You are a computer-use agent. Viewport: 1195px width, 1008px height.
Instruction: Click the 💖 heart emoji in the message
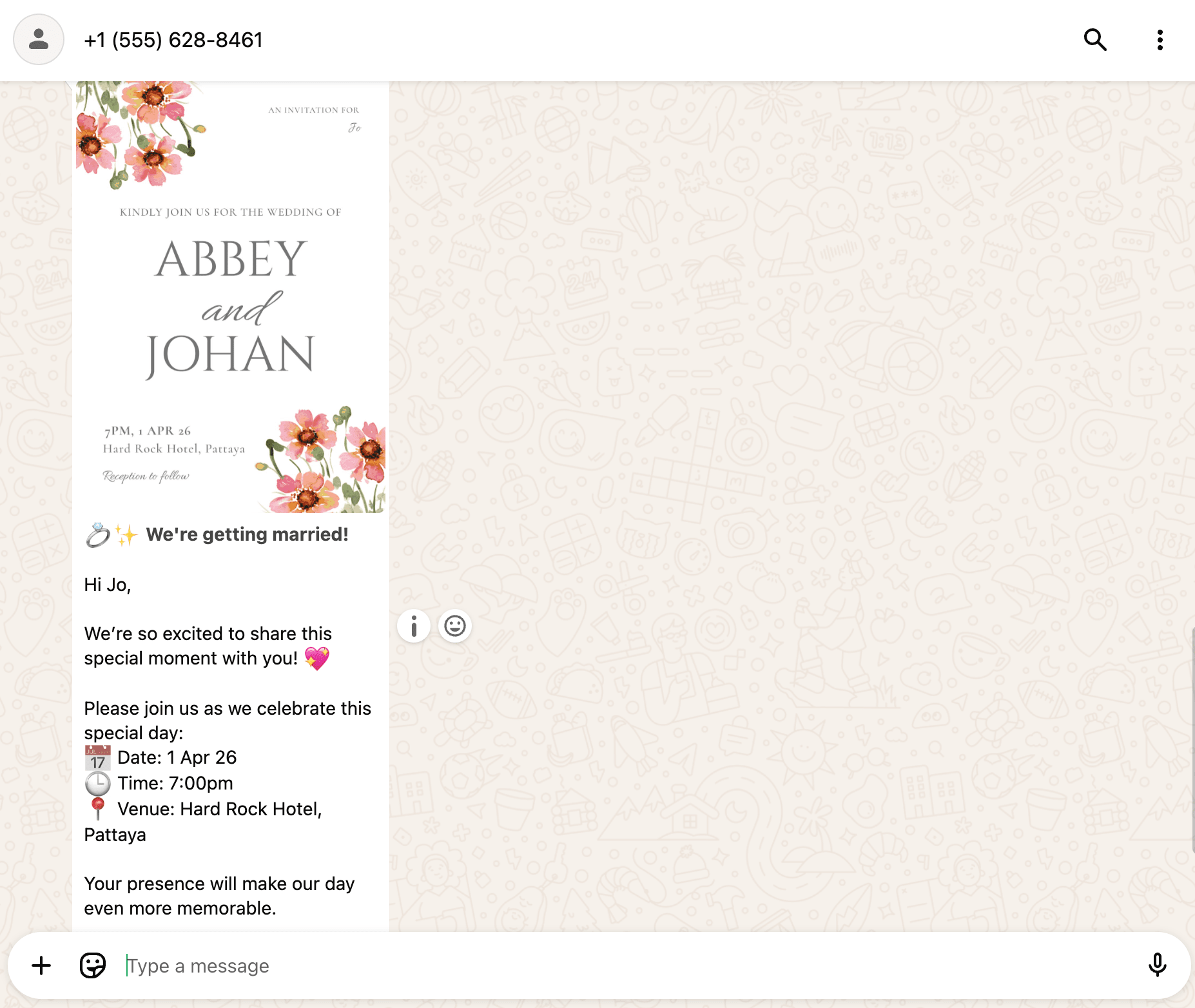point(317,658)
